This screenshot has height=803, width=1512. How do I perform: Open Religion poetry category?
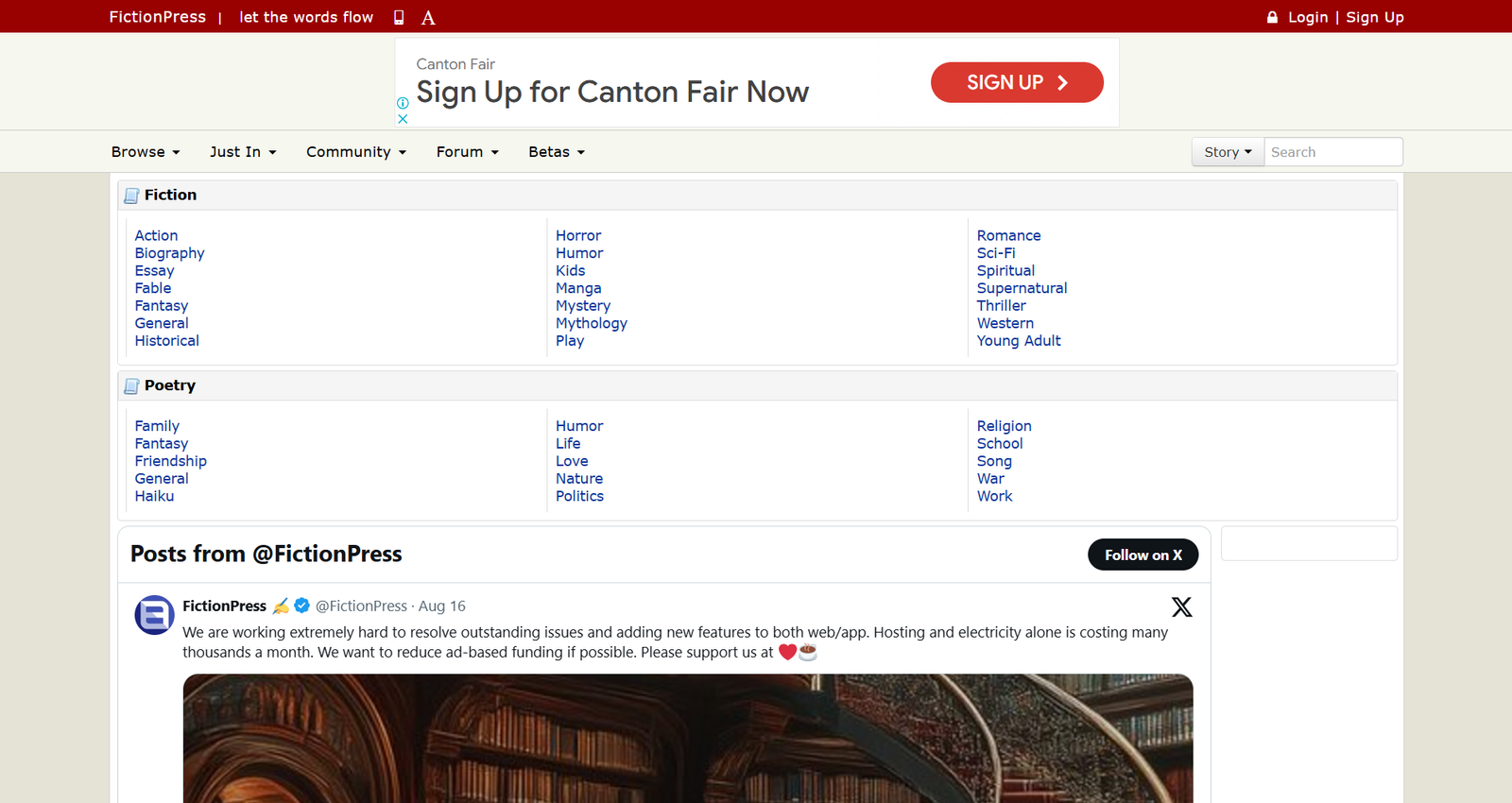1005,426
